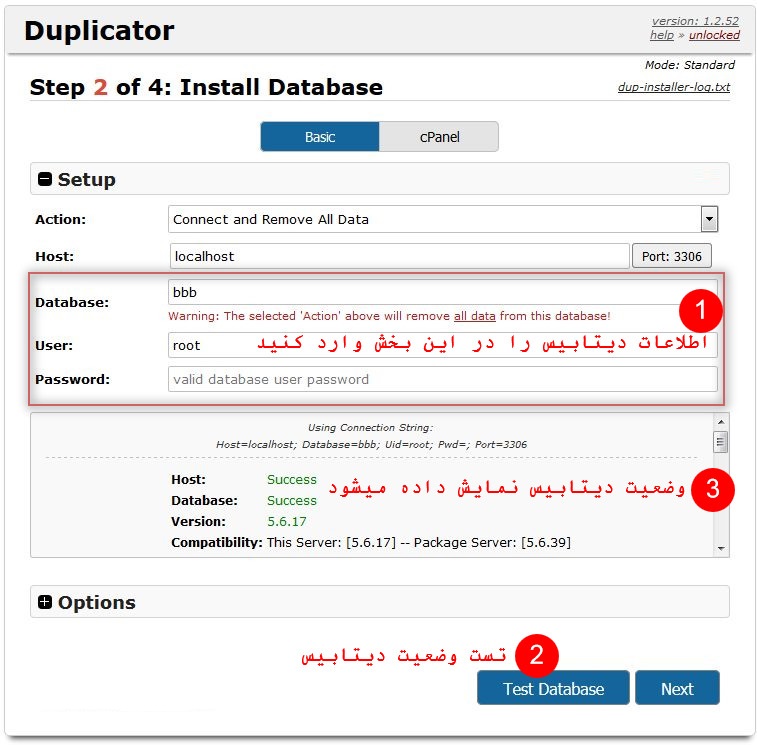Switch to the cPanel tab
This screenshot has width=757, height=745.
(x=439, y=137)
